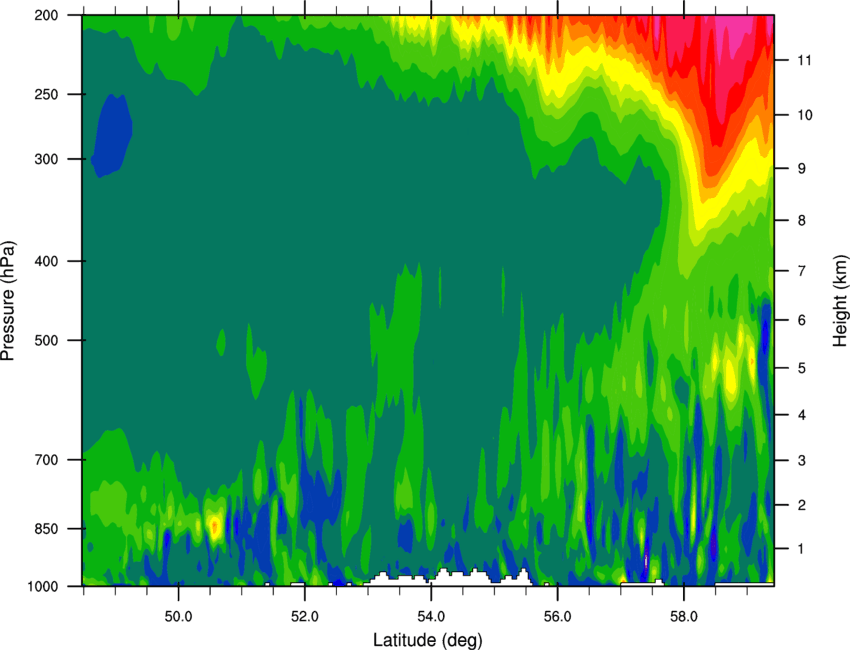The height and width of the screenshot is (650, 850).
Task: Click the 8 km height label
Action: 801,220
